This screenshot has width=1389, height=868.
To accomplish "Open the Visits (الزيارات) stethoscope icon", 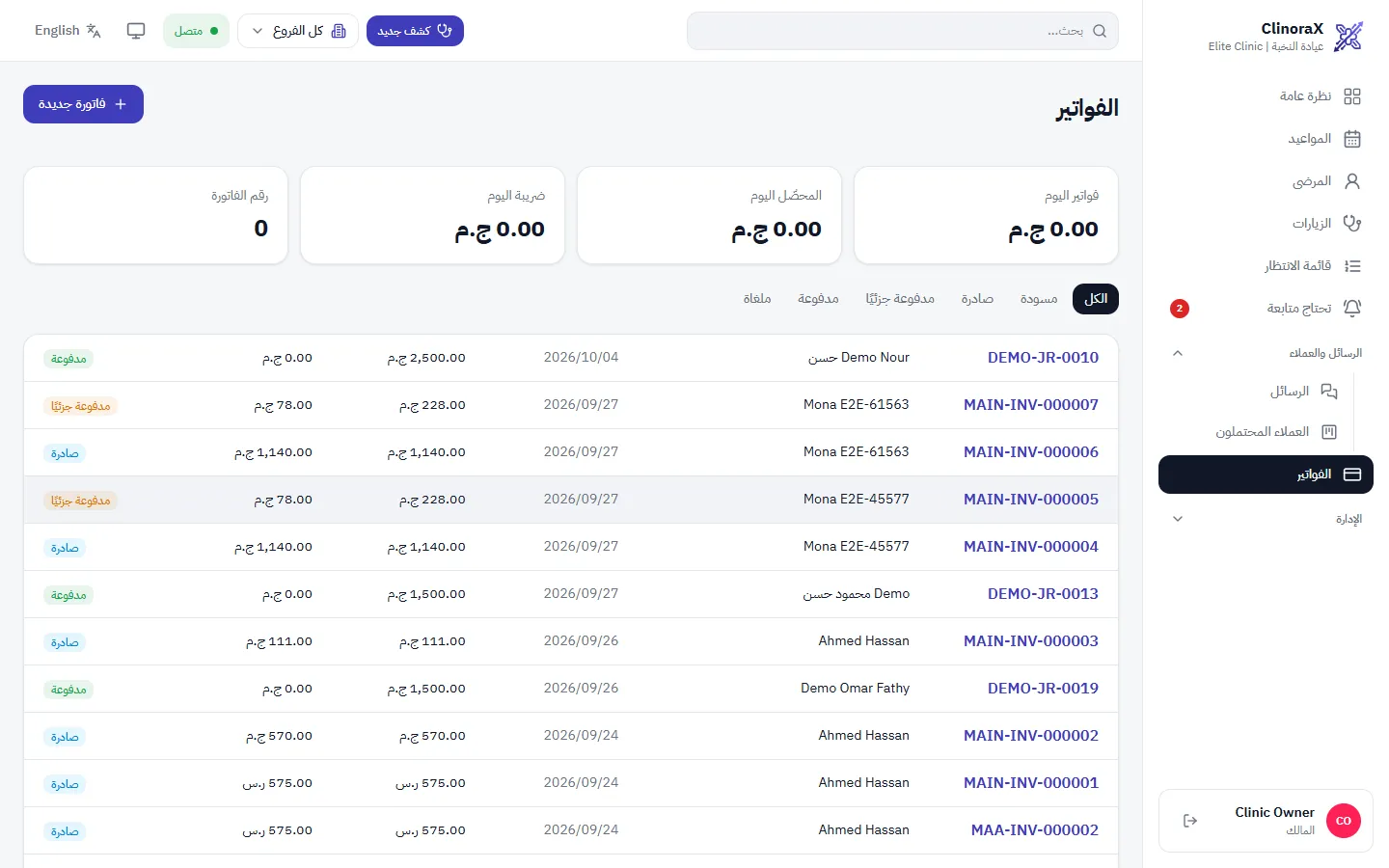I will [1351, 224].
